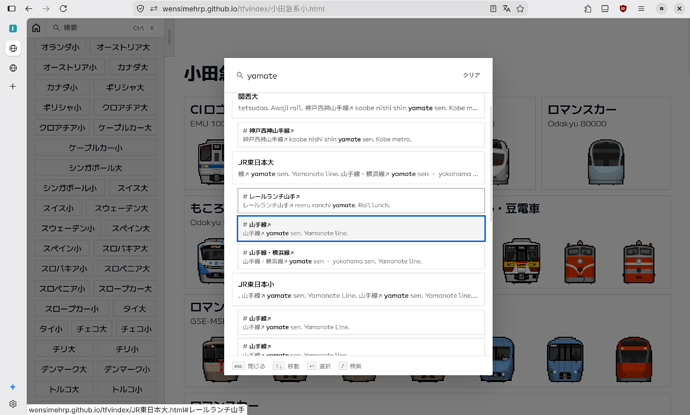The width and height of the screenshot is (690, 415).
Task: Open the カナダ小 sidebar button
Action: point(62,88)
